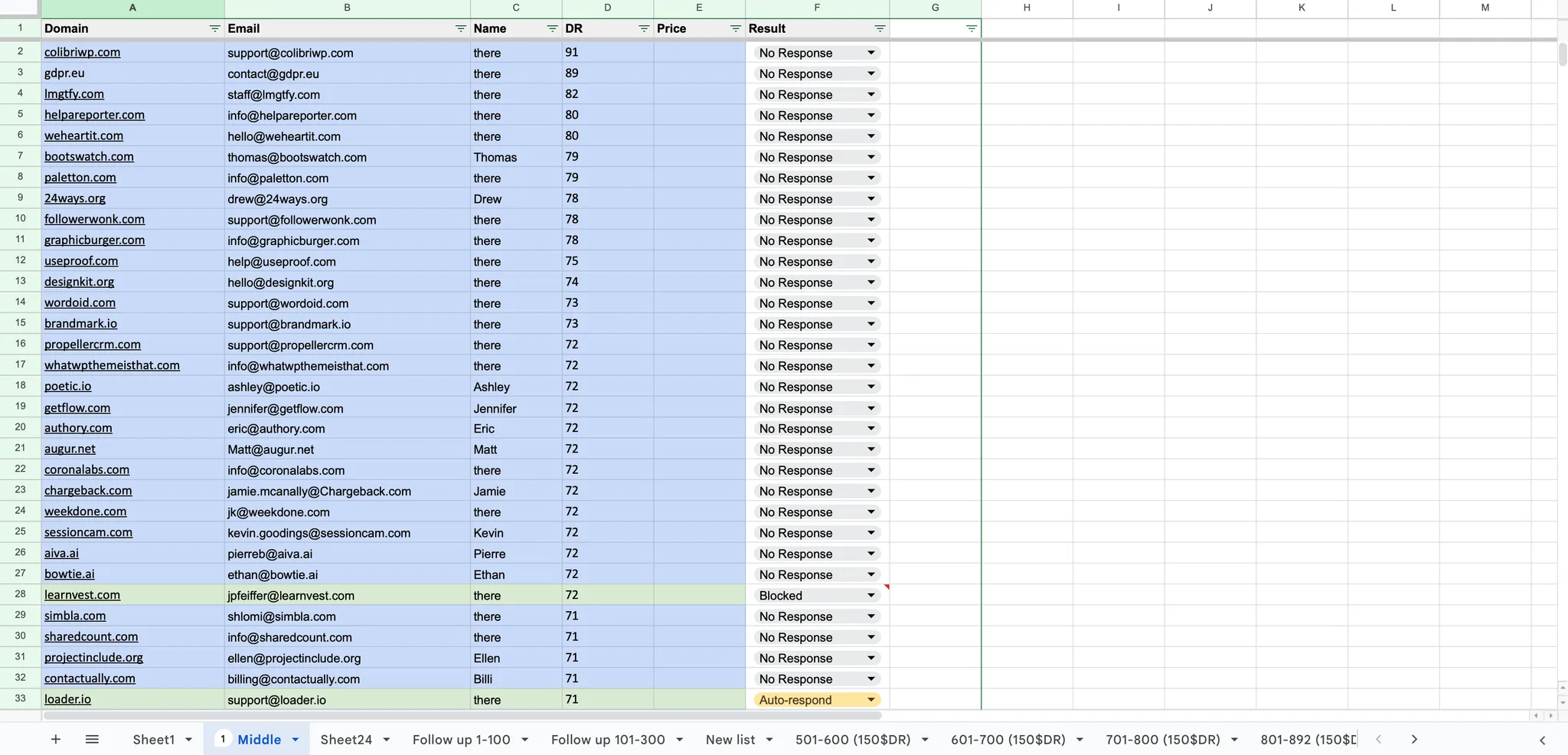
Task: Open filter for Name column
Action: click(x=552, y=28)
